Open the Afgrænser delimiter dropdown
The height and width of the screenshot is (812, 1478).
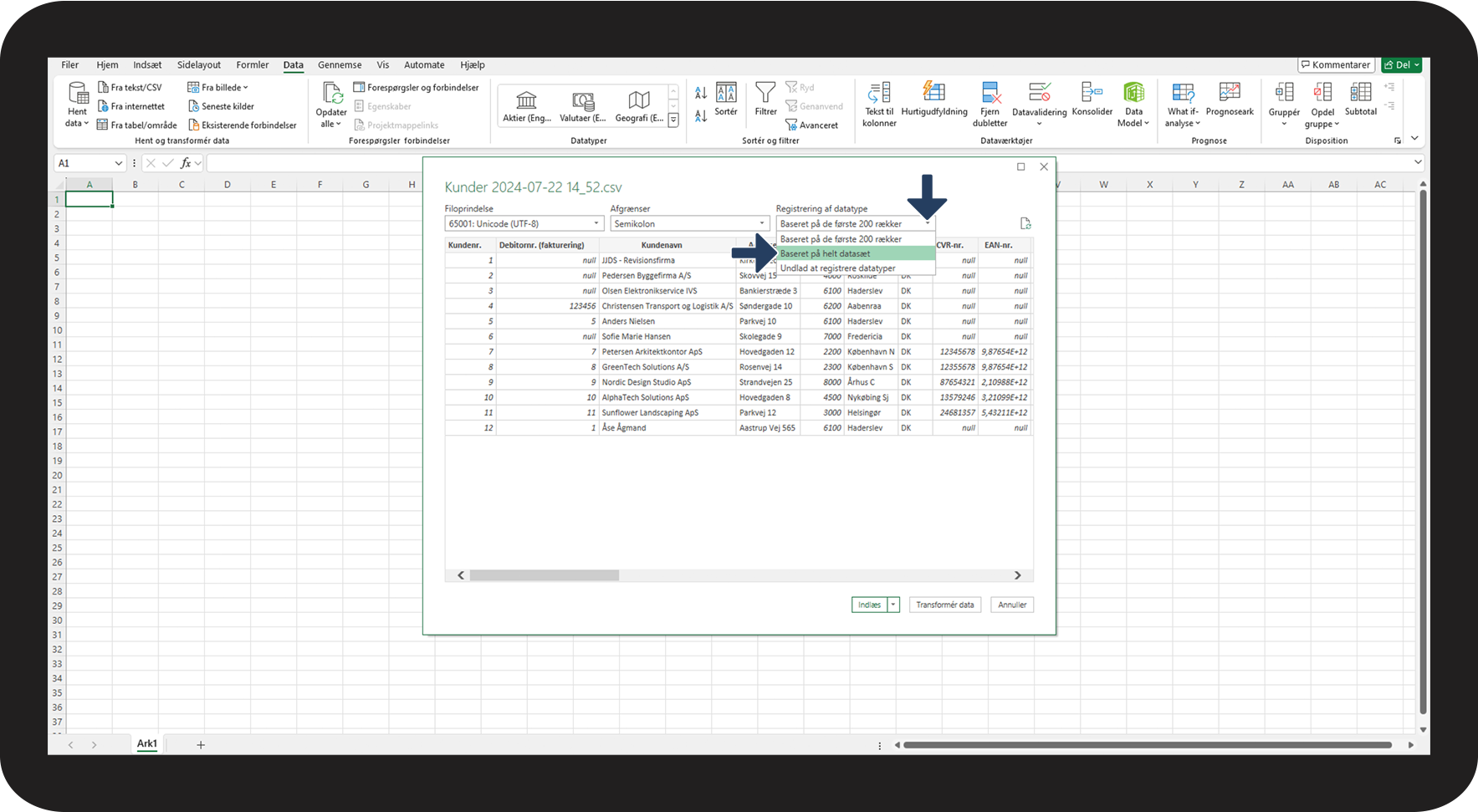(689, 223)
